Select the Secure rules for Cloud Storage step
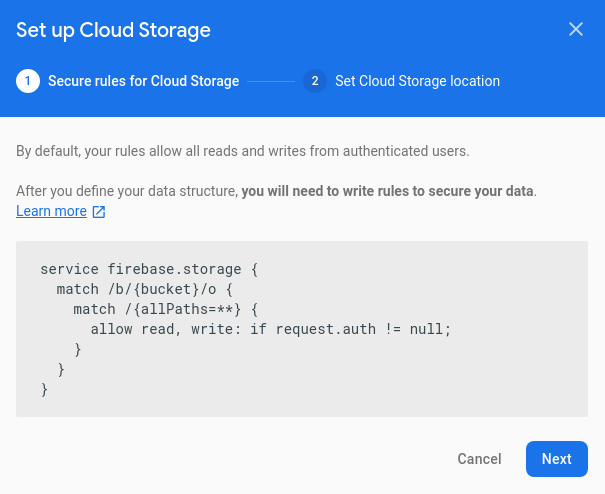The image size is (605, 494). click(143, 81)
